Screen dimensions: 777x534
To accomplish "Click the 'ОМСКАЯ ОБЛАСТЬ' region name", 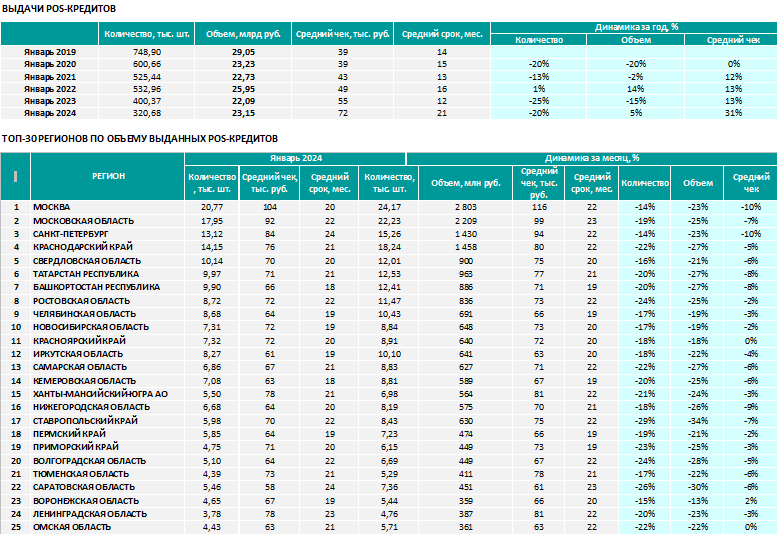I will tap(72, 527).
